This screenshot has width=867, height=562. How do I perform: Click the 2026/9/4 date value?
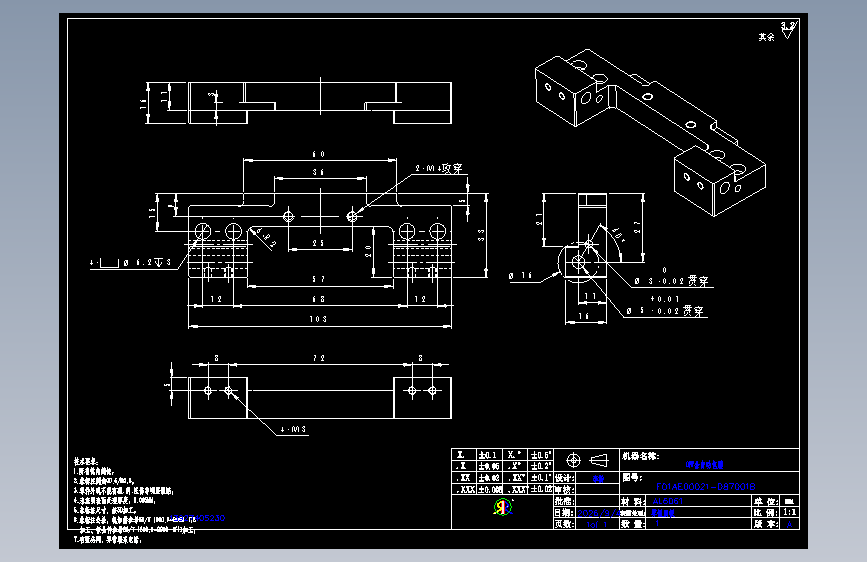pyautogui.click(x=598, y=513)
